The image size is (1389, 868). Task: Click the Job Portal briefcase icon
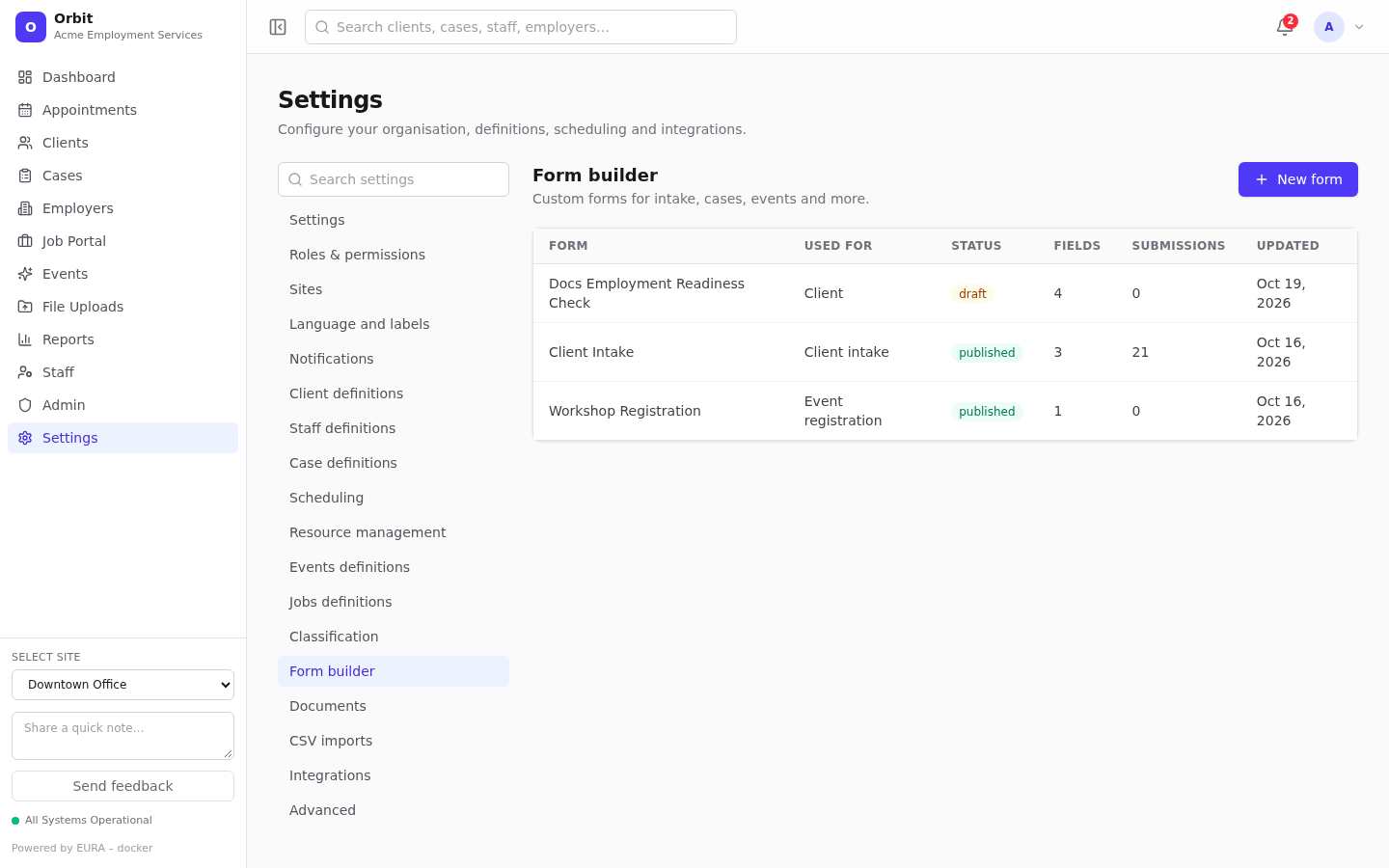click(x=25, y=241)
